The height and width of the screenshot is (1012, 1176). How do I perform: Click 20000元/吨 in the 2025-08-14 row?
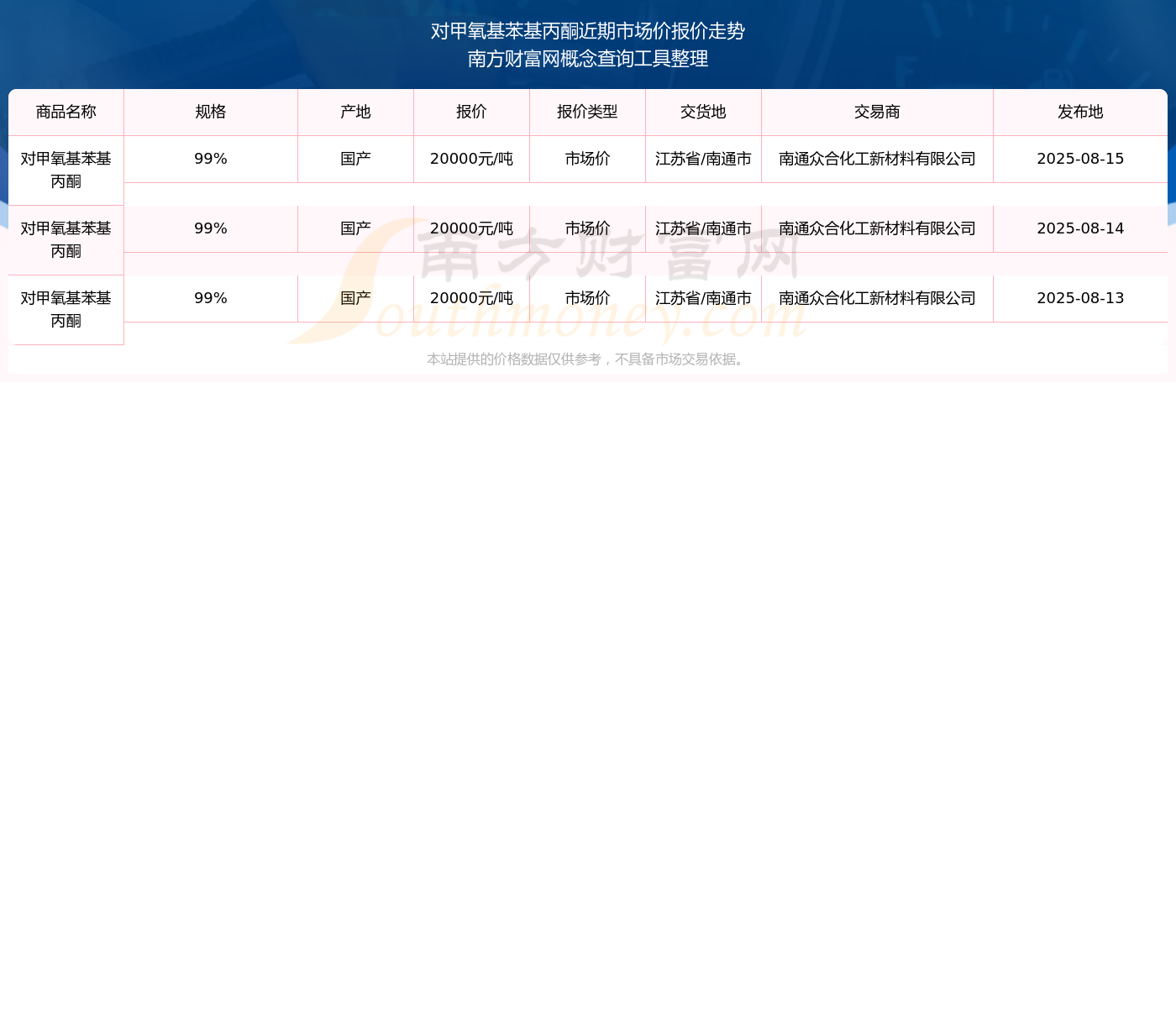472,228
